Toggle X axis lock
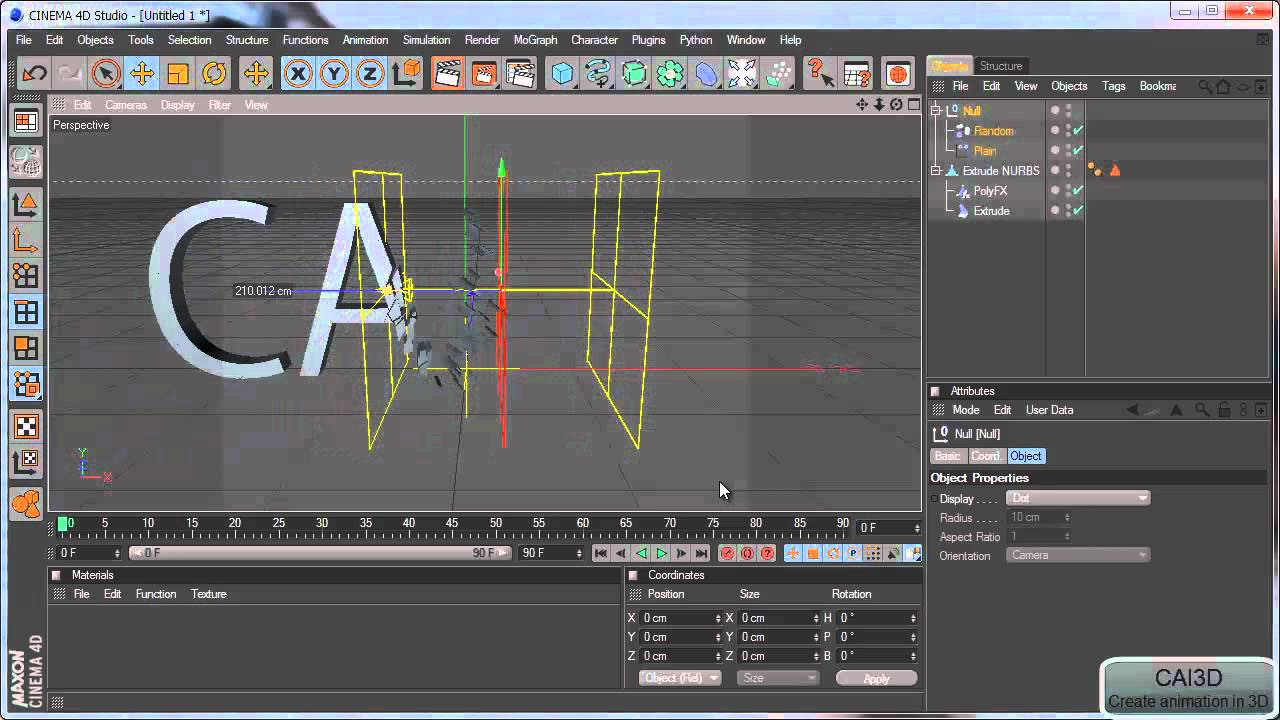 pos(297,74)
